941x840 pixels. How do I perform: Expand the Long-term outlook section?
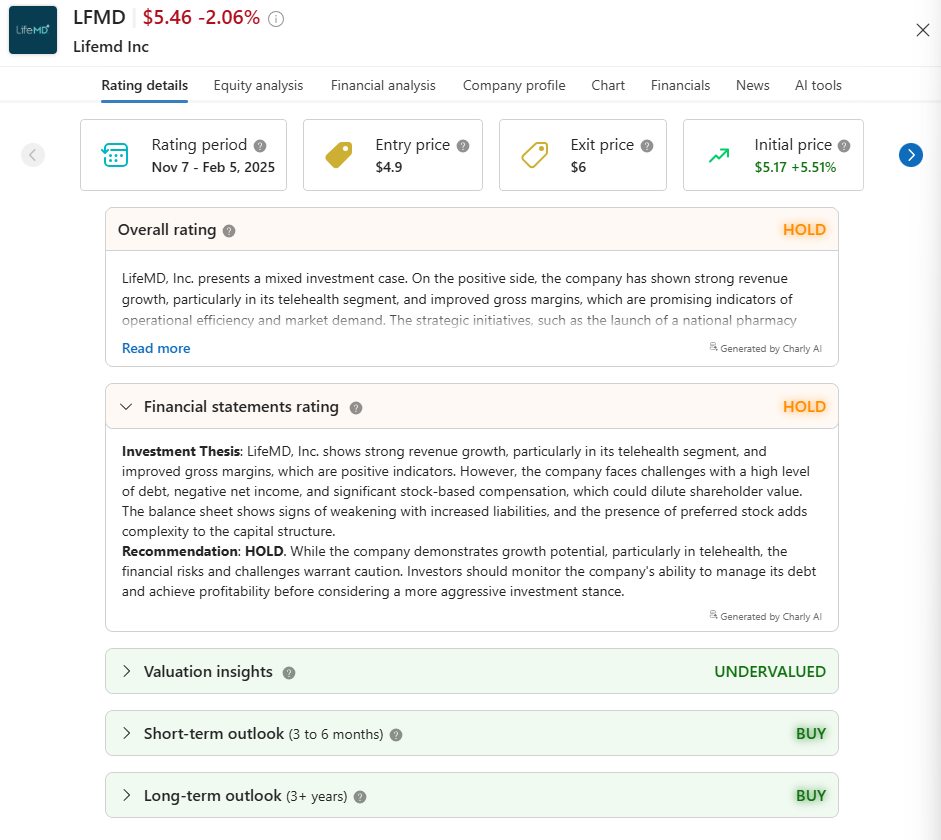126,795
